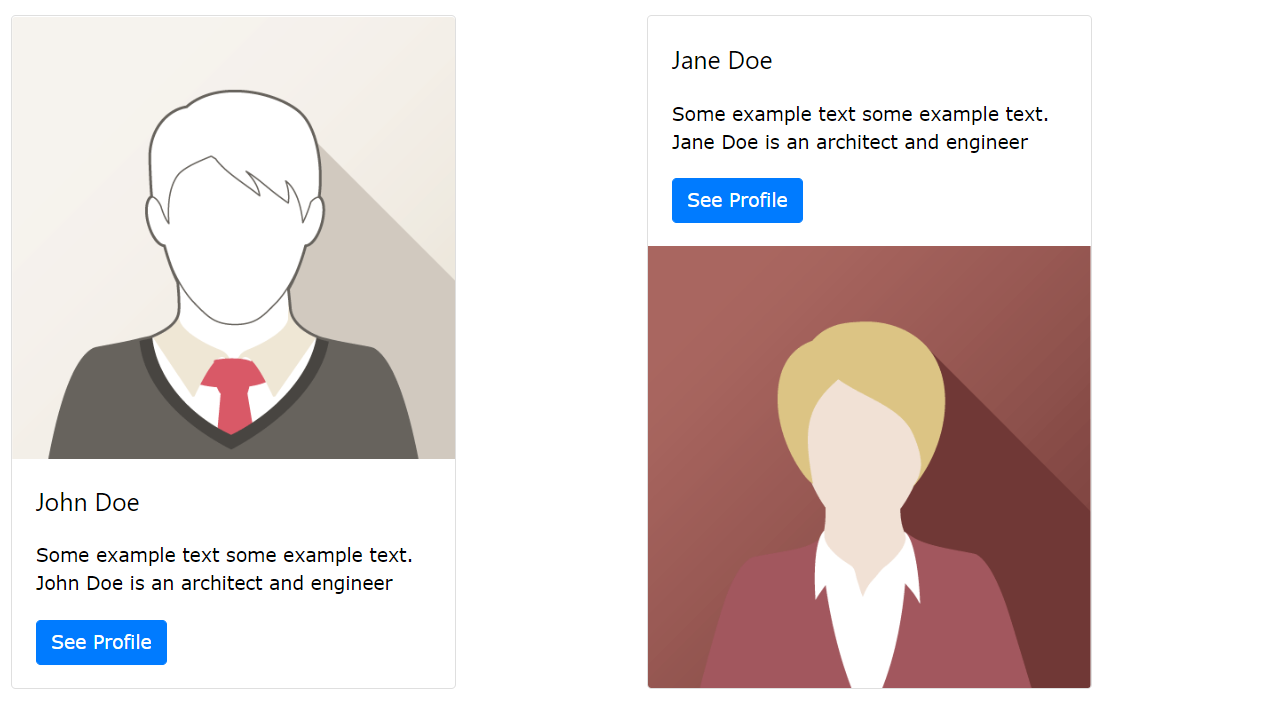The height and width of the screenshot is (708, 1286).
Task: Select the John Doe card title
Action: click(88, 502)
